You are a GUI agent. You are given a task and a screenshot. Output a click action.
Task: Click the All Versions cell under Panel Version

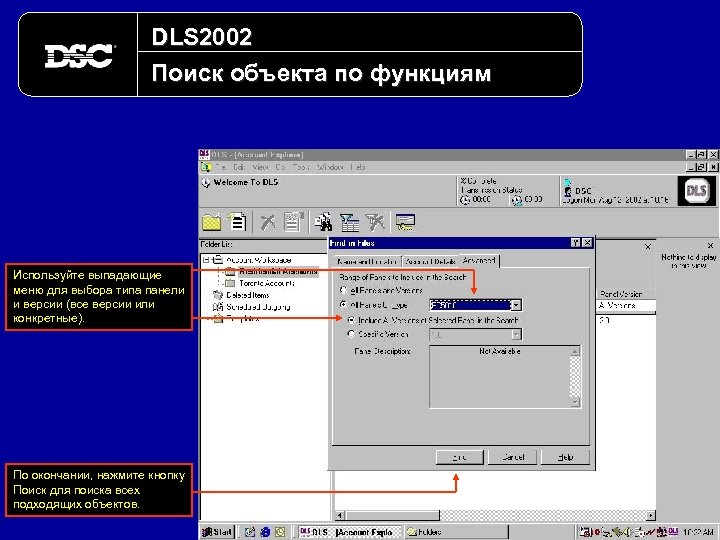(x=625, y=306)
